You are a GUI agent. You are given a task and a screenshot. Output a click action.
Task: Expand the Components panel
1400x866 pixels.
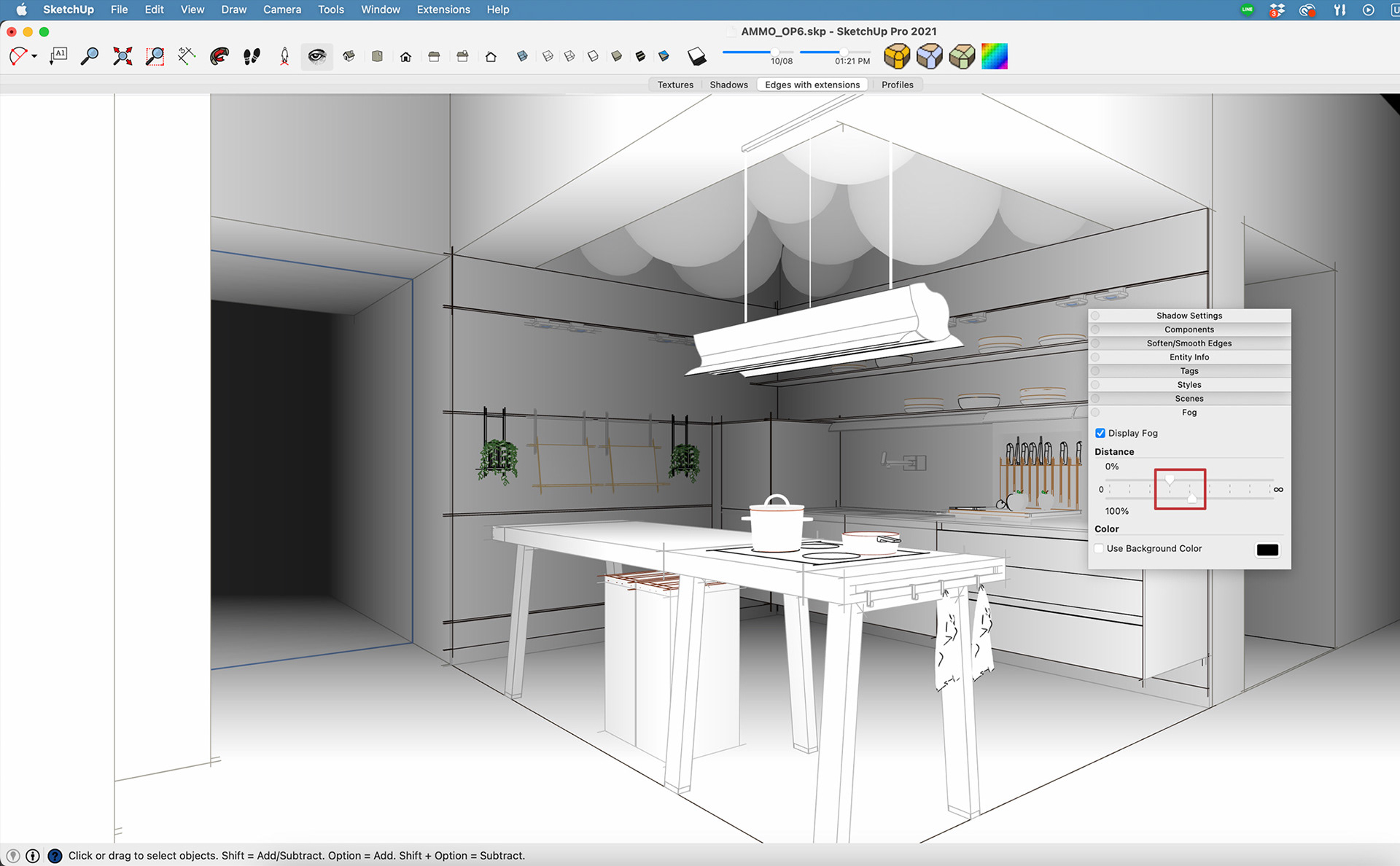tap(1189, 329)
